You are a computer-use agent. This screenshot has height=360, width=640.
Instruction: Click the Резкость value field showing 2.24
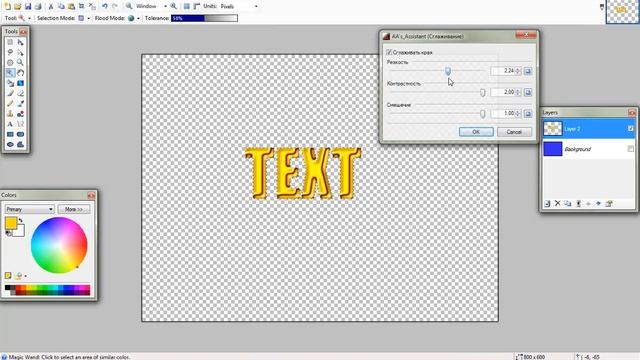point(503,71)
